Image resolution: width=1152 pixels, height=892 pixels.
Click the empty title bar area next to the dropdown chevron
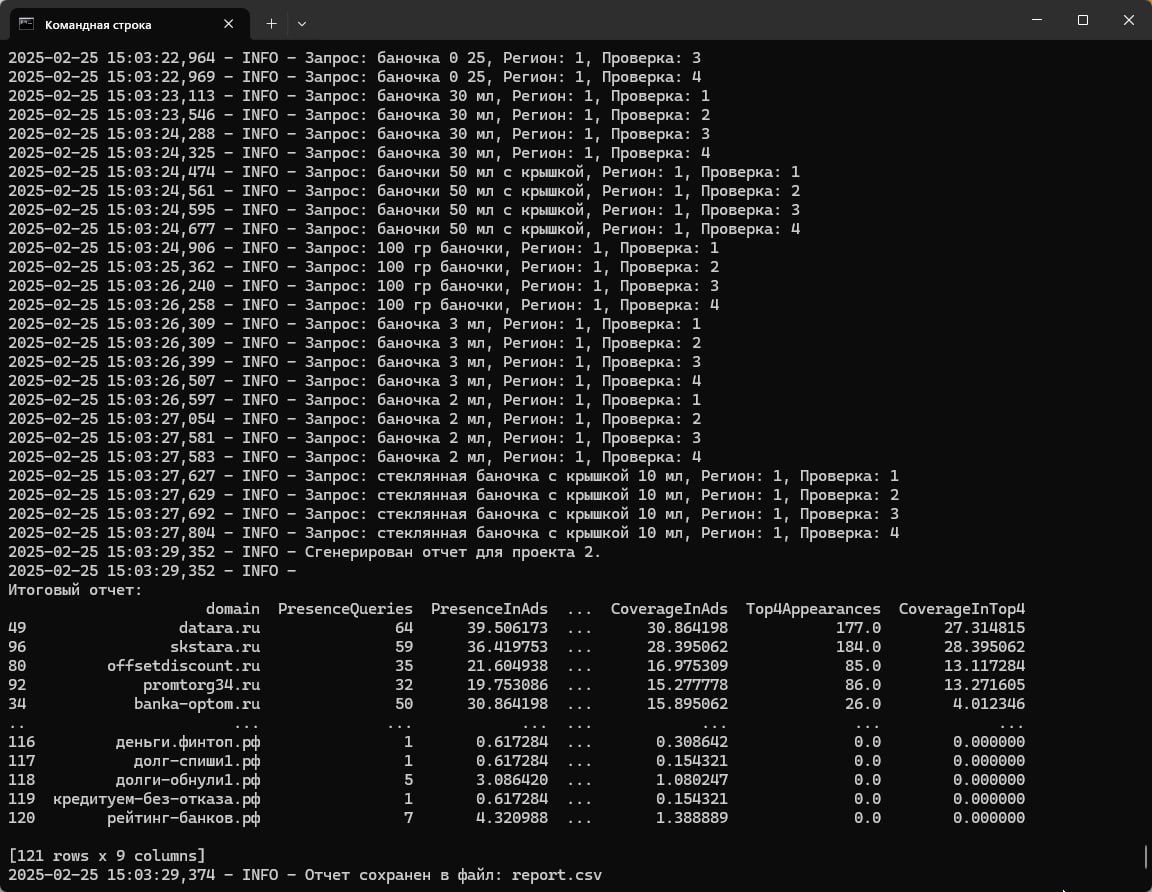point(661,20)
